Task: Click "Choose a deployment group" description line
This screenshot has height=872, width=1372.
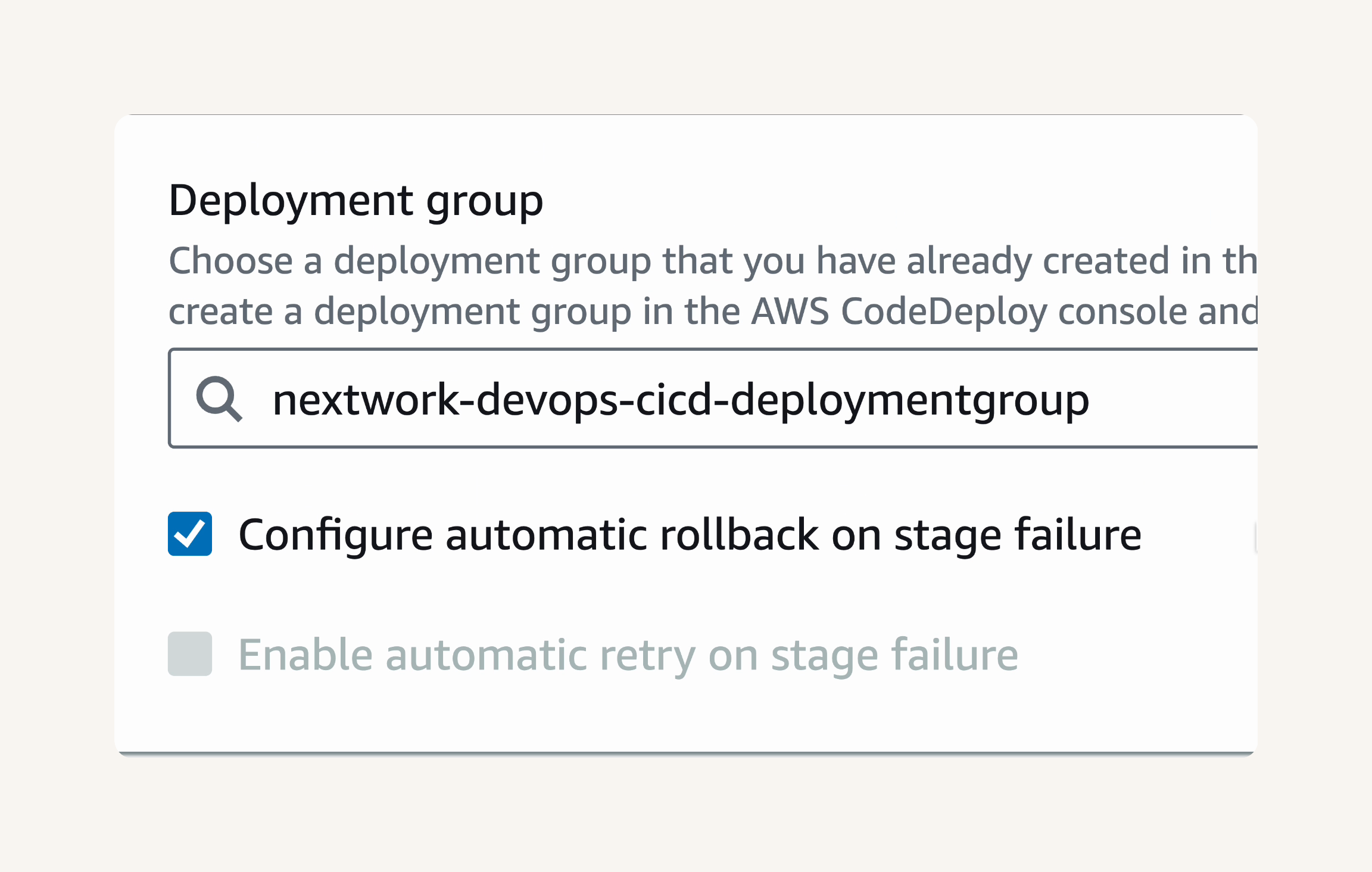Action: pos(713,261)
